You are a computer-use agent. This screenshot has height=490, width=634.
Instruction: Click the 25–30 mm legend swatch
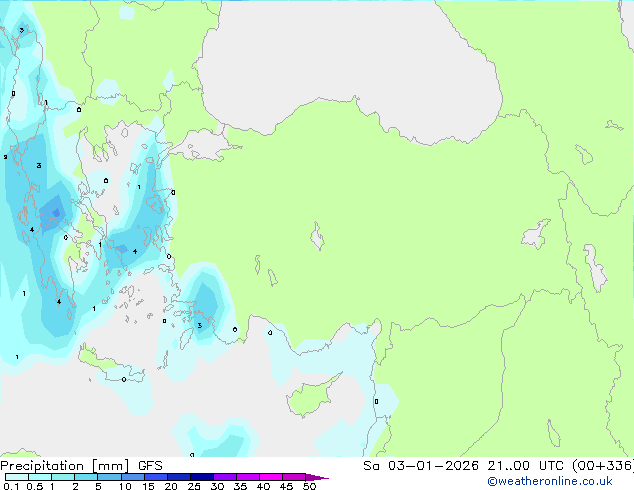pyautogui.click(x=201, y=477)
